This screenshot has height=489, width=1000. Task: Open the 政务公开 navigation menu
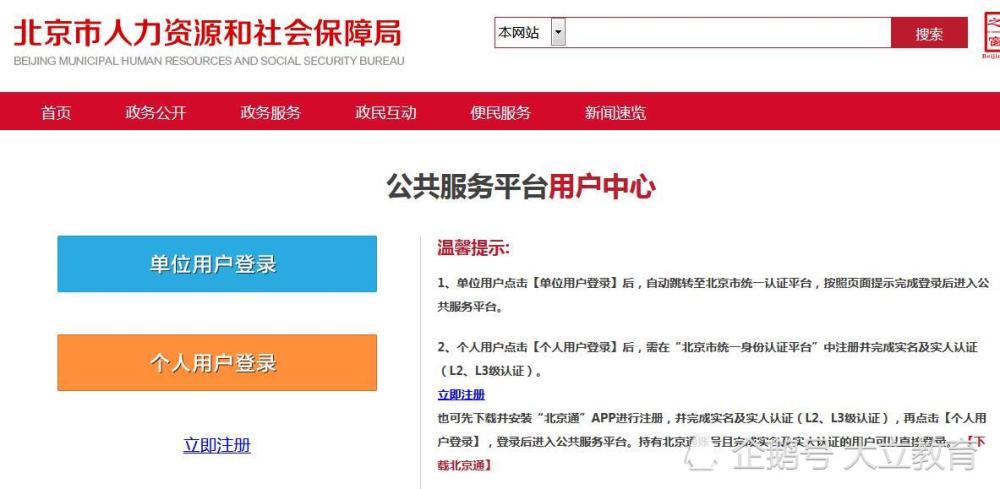tap(155, 112)
